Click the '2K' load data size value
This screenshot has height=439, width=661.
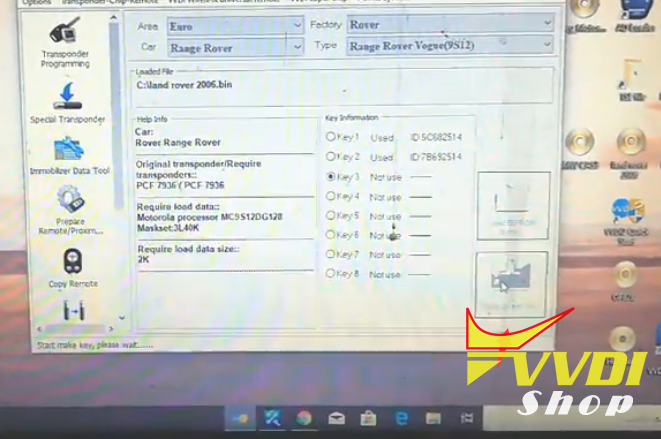pos(143,259)
